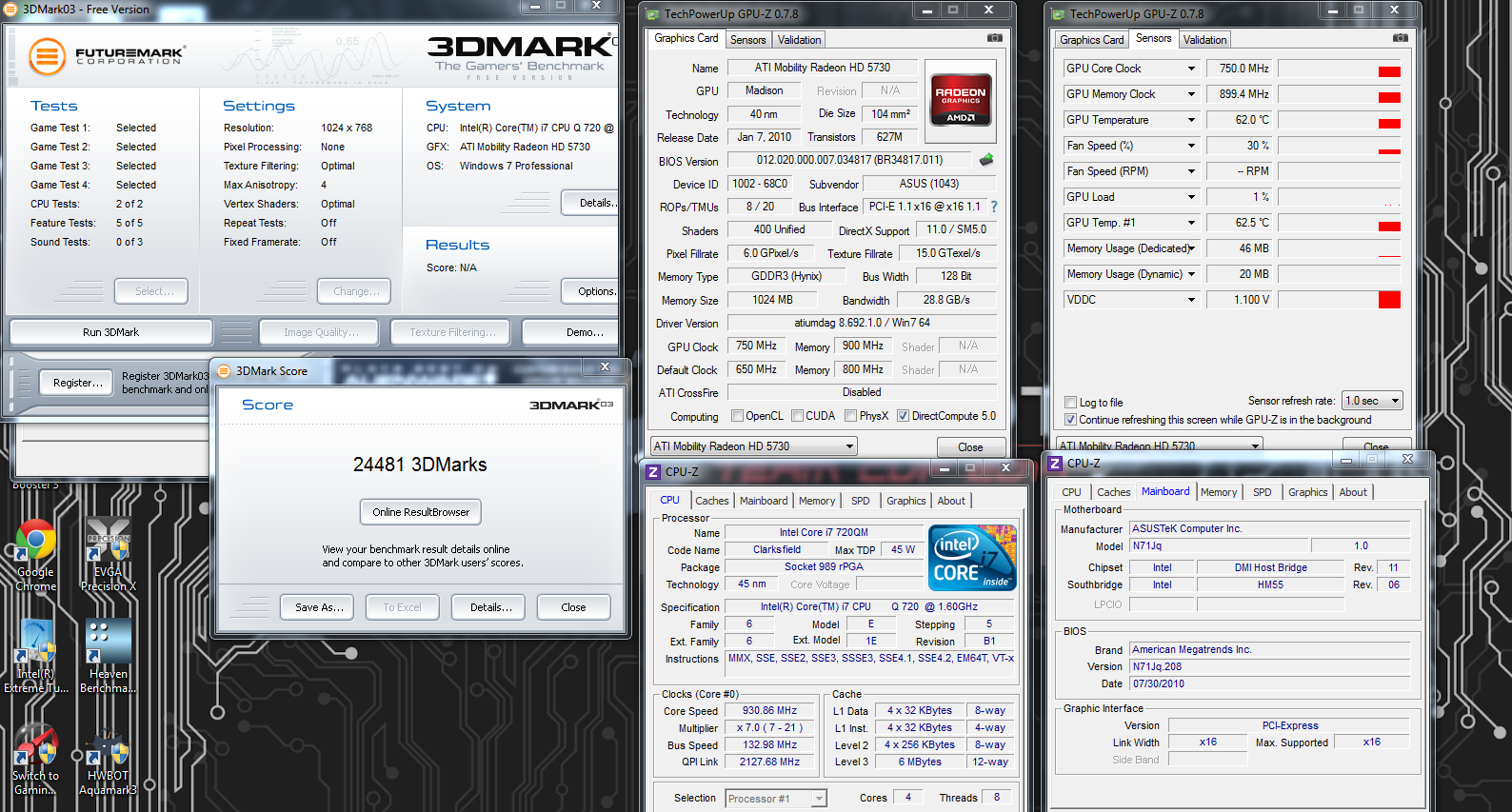
Task: Click Online ResultBrowser button
Action: coord(421,512)
